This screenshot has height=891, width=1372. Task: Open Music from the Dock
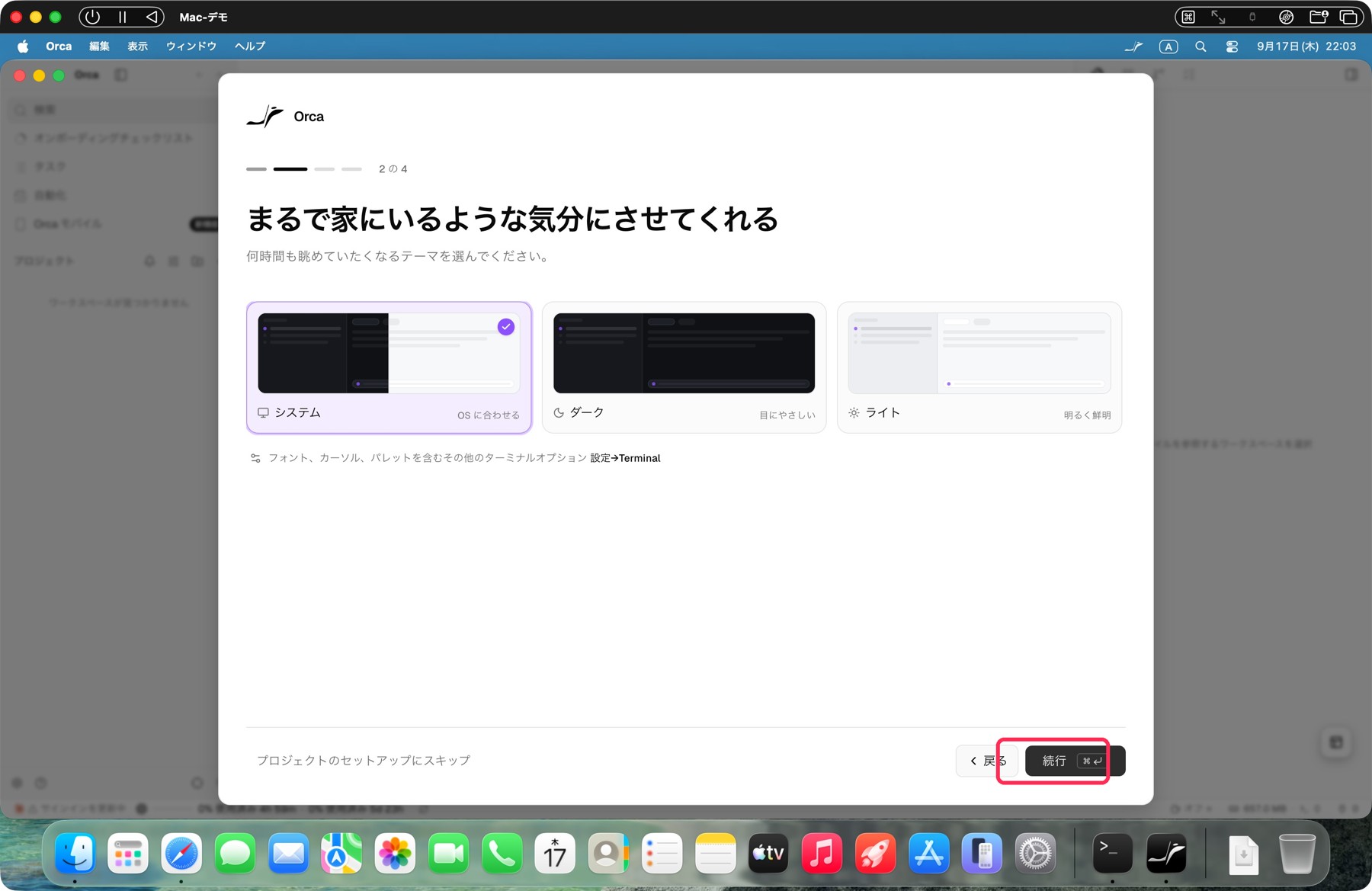pyautogui.click(x=822, y=853)
